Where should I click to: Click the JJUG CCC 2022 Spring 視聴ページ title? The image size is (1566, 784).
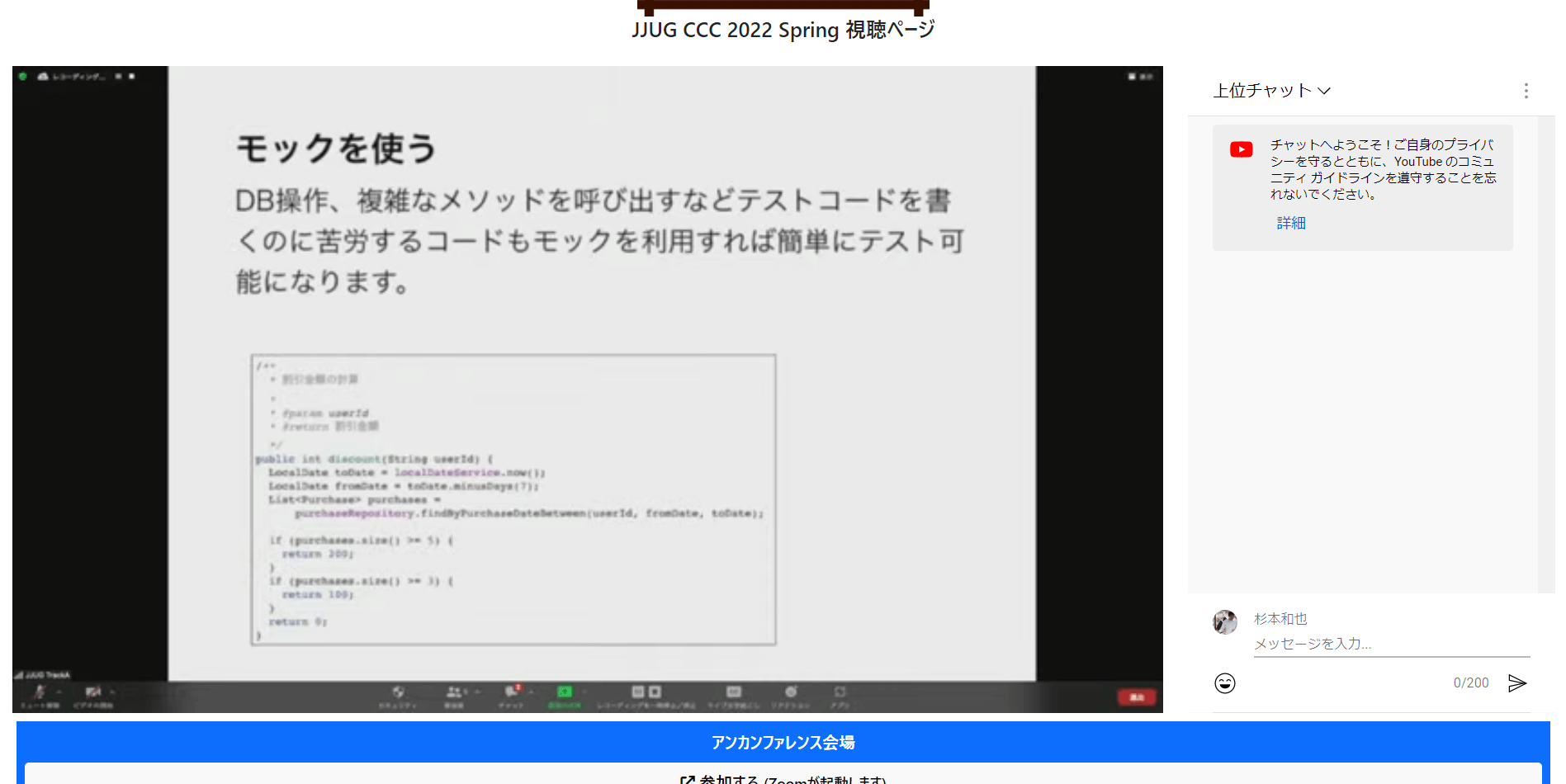click(x=783, y=30)
